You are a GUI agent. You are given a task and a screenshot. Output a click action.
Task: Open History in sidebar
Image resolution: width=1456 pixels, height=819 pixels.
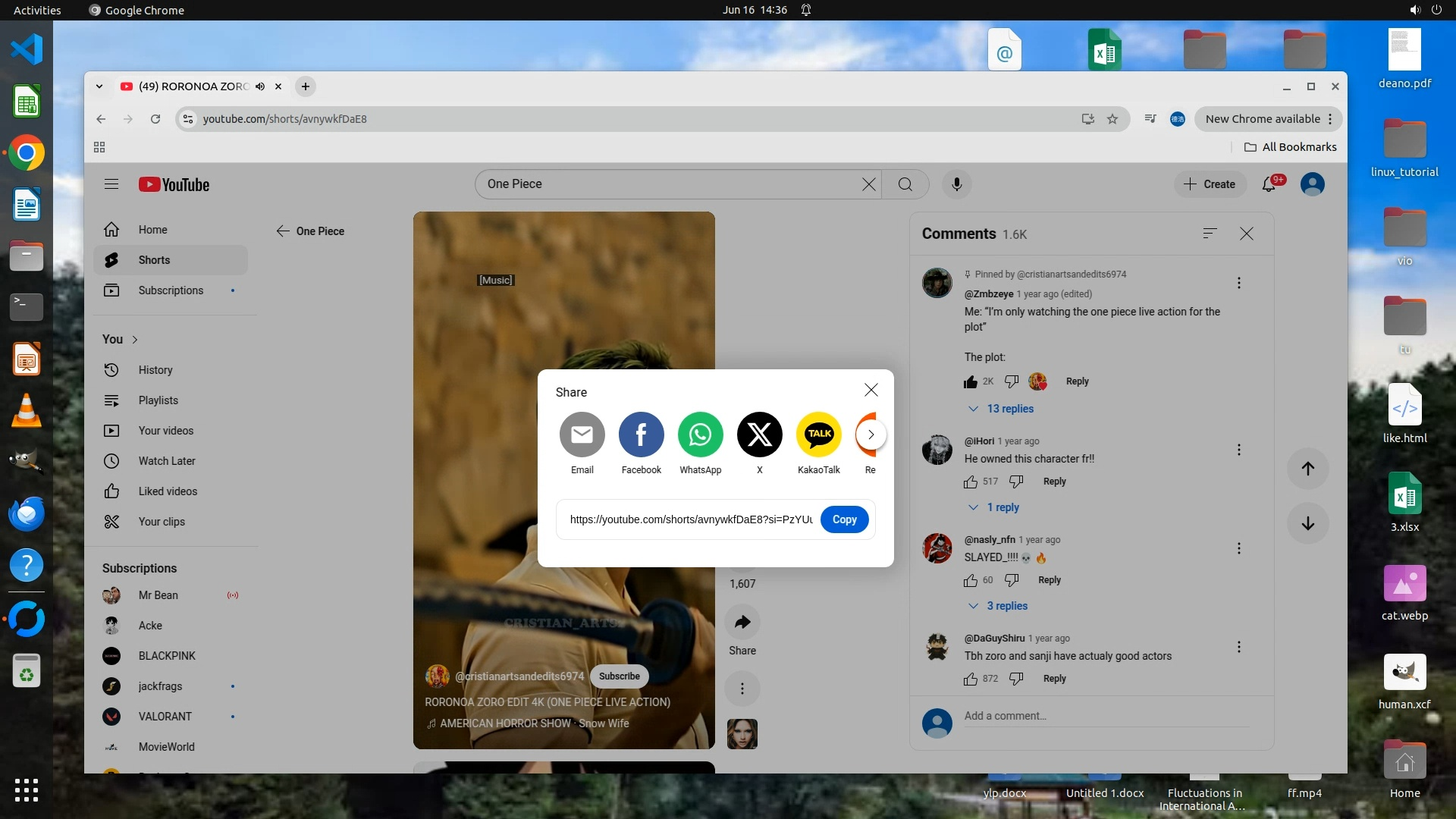click(155, 370)
